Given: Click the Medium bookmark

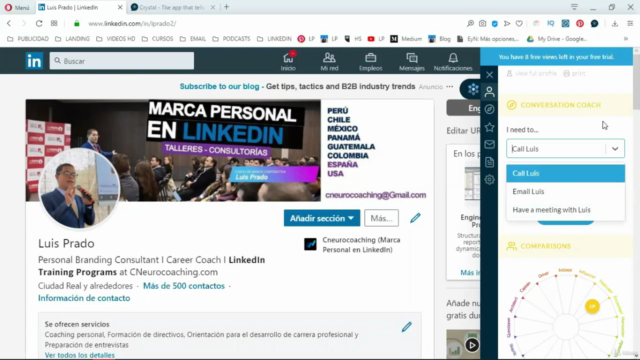Looking at the screenshot, I should click(x=406, y=39).
